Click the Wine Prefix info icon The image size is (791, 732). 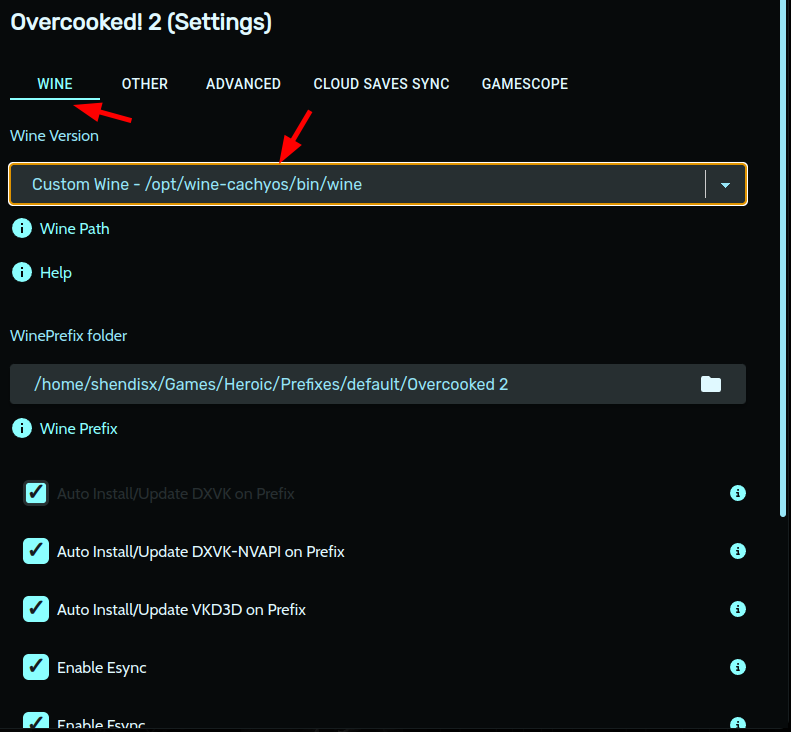(x=22, y=428)
